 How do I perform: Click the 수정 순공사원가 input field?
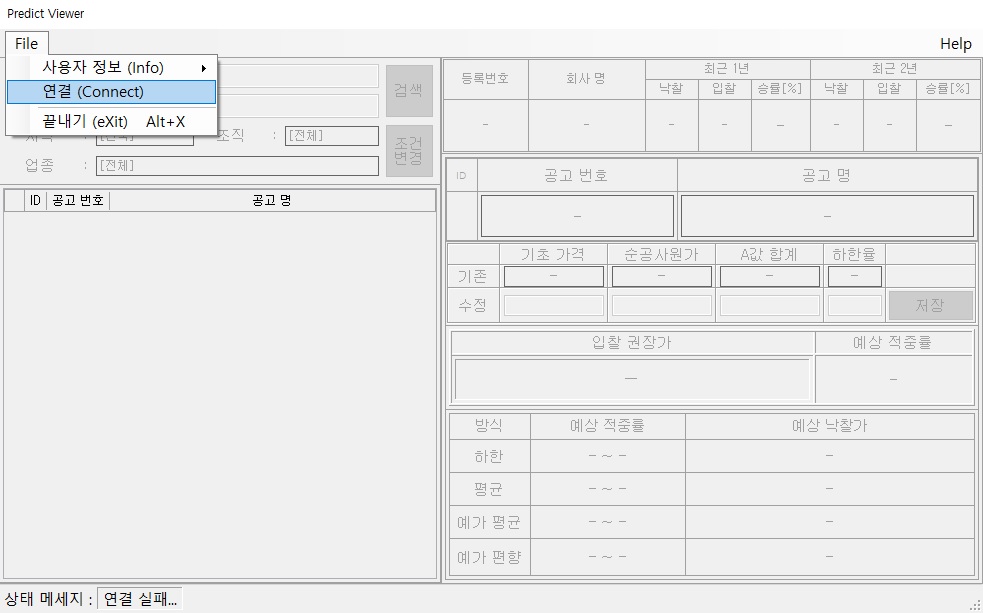(x=661, y=306)
